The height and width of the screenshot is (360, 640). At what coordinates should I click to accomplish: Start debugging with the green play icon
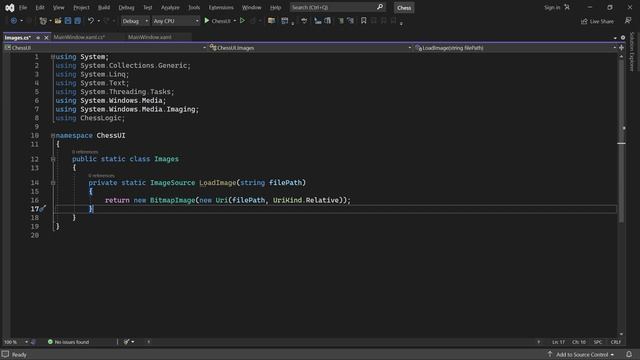click(207, 20)
